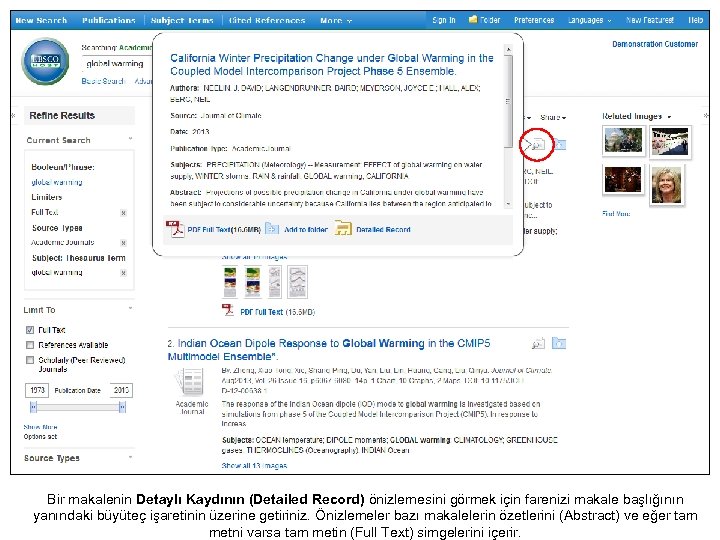Click Detailed Record link in popup
This screenshot has width=720, height=540.
(383, 230)
